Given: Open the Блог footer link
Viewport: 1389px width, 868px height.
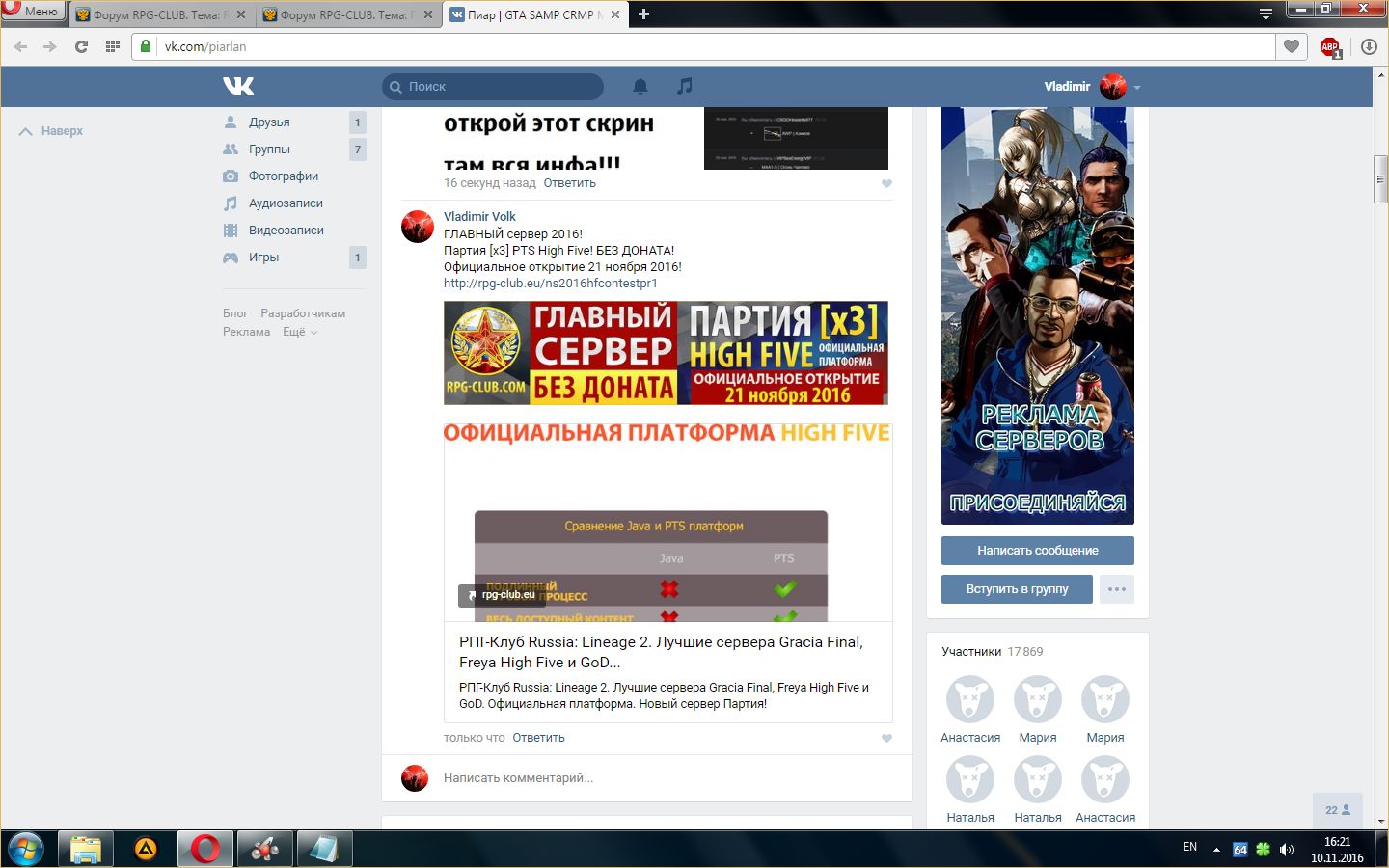Looking at the screenshot, I should [x=235, y=313].
